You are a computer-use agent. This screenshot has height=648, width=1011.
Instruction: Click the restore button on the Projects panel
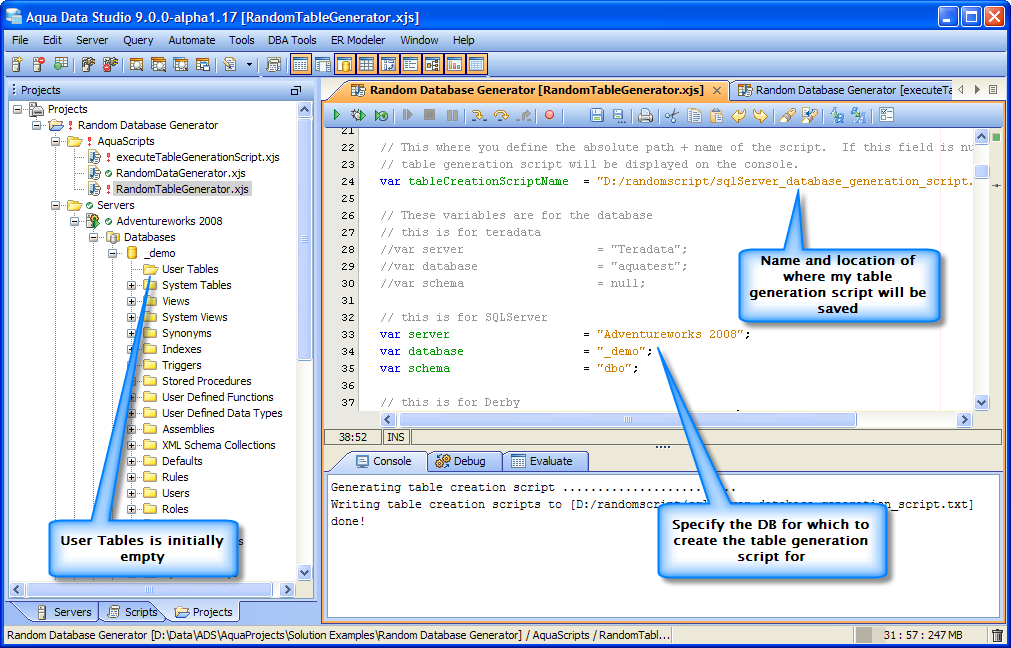click(x=296, y=90)
